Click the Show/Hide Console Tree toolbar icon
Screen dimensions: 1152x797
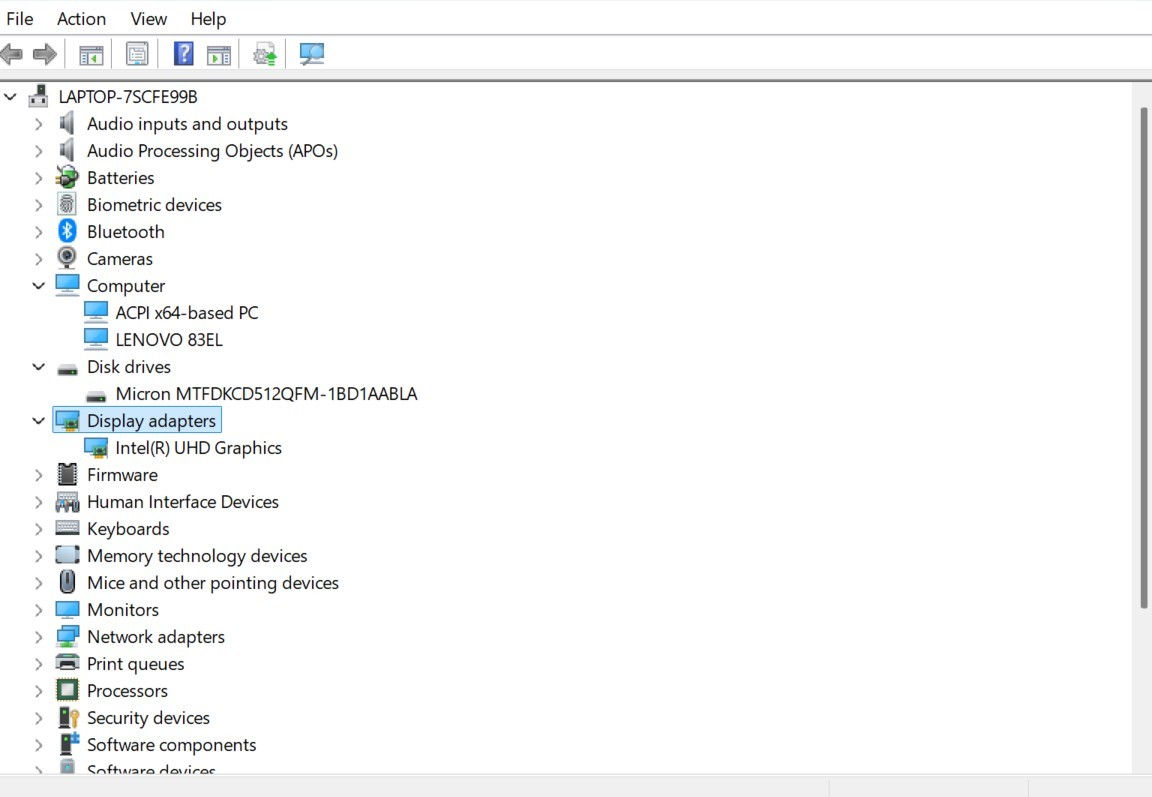click(91, 55)
